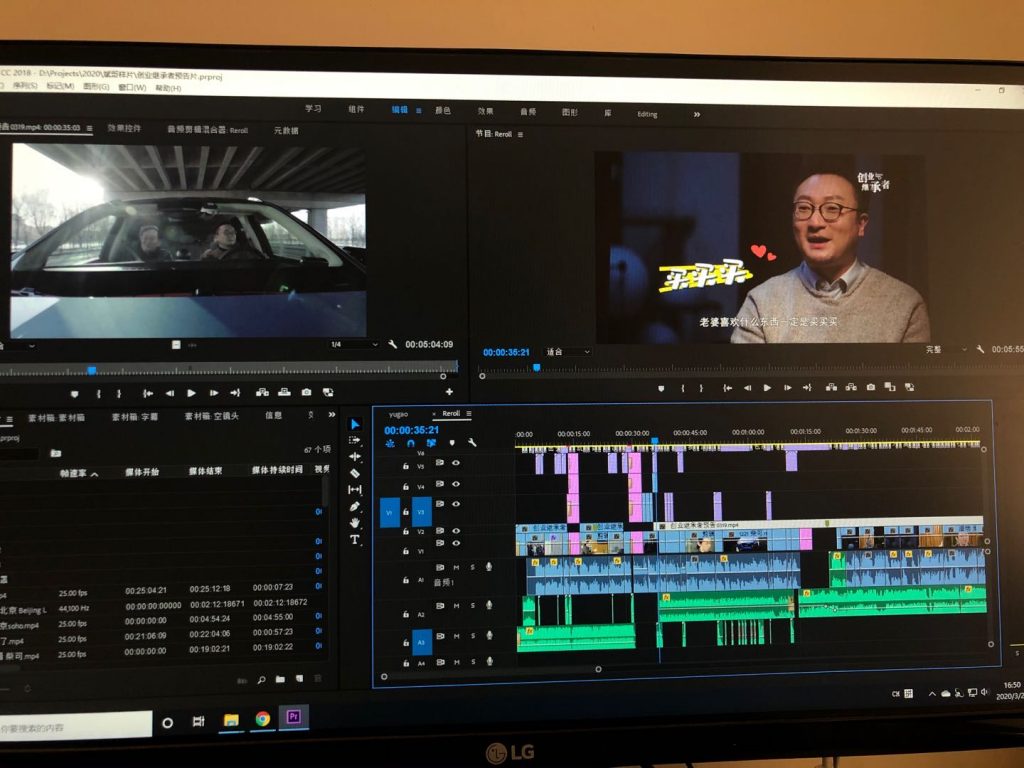1024x768 pixels.
Task: Open Program monitor Reroll panel menu
Action: pyautogui.click(x=520, y=135)
